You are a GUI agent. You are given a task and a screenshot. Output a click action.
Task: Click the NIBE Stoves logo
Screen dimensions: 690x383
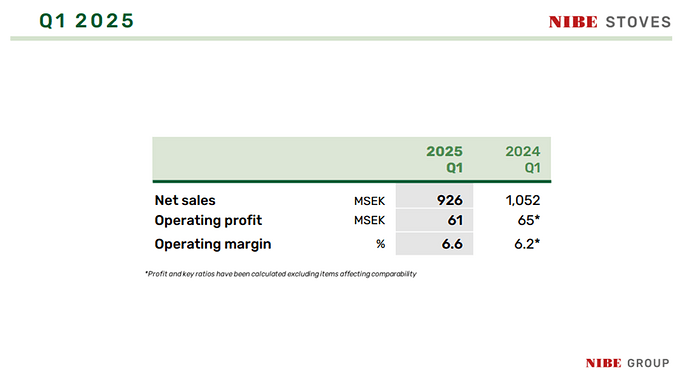(609, 22)
